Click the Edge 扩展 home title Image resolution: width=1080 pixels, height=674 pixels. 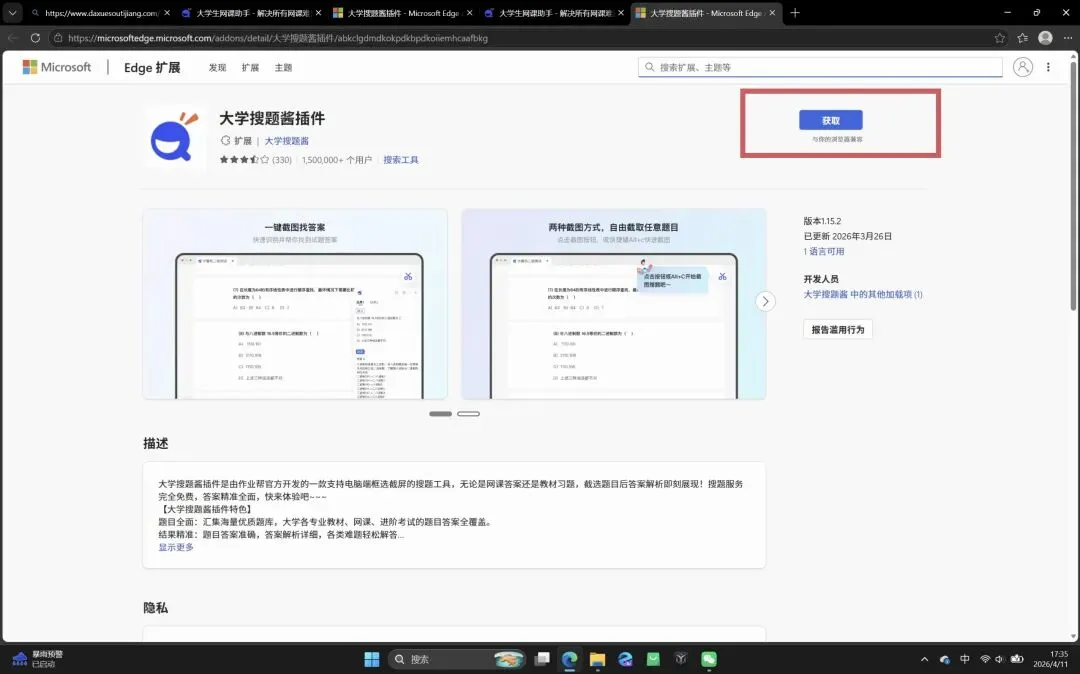pyautogui.click(x=152, y=67)
